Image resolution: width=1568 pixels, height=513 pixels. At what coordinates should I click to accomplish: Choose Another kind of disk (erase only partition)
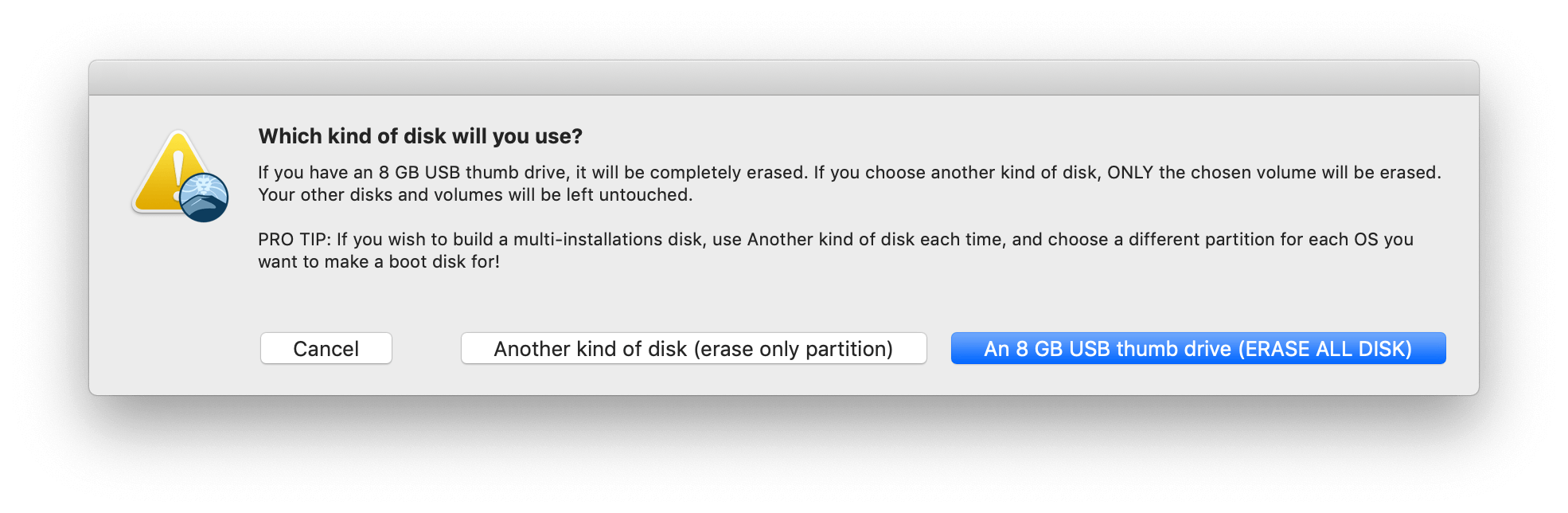coord(693,349)
